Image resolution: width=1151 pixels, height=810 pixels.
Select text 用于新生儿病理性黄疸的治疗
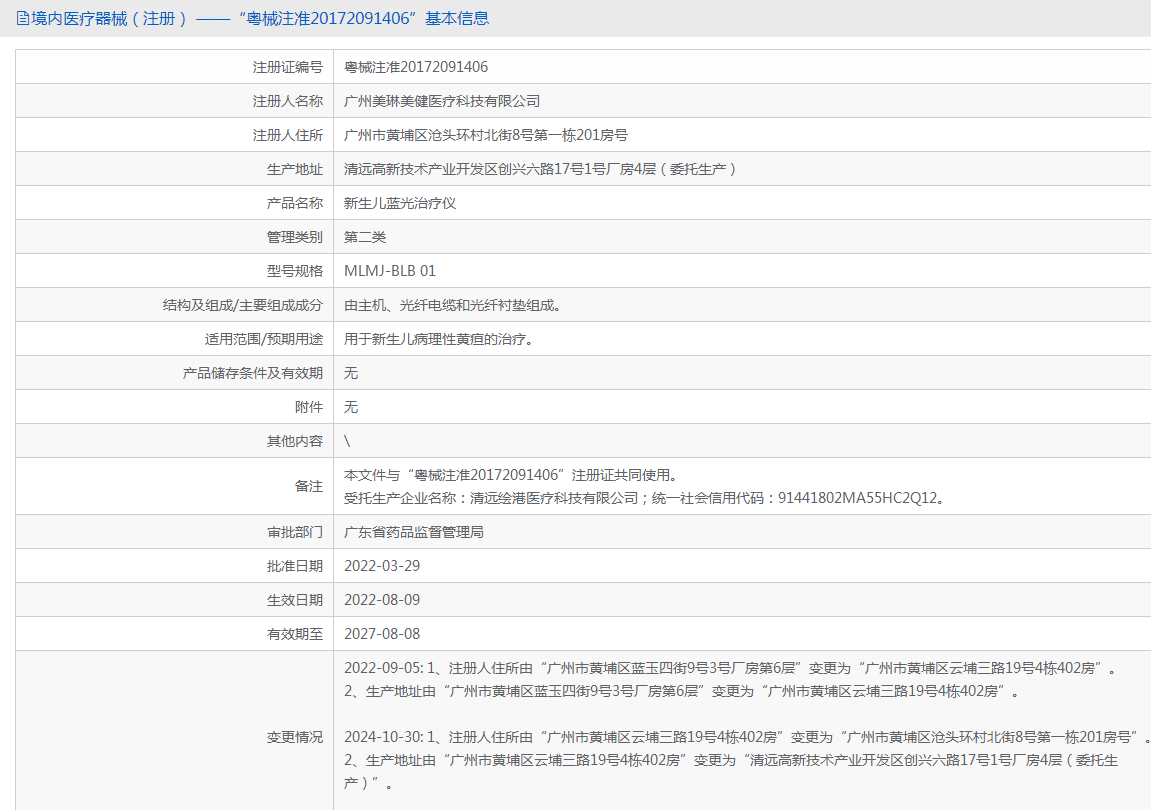point(439,339)
